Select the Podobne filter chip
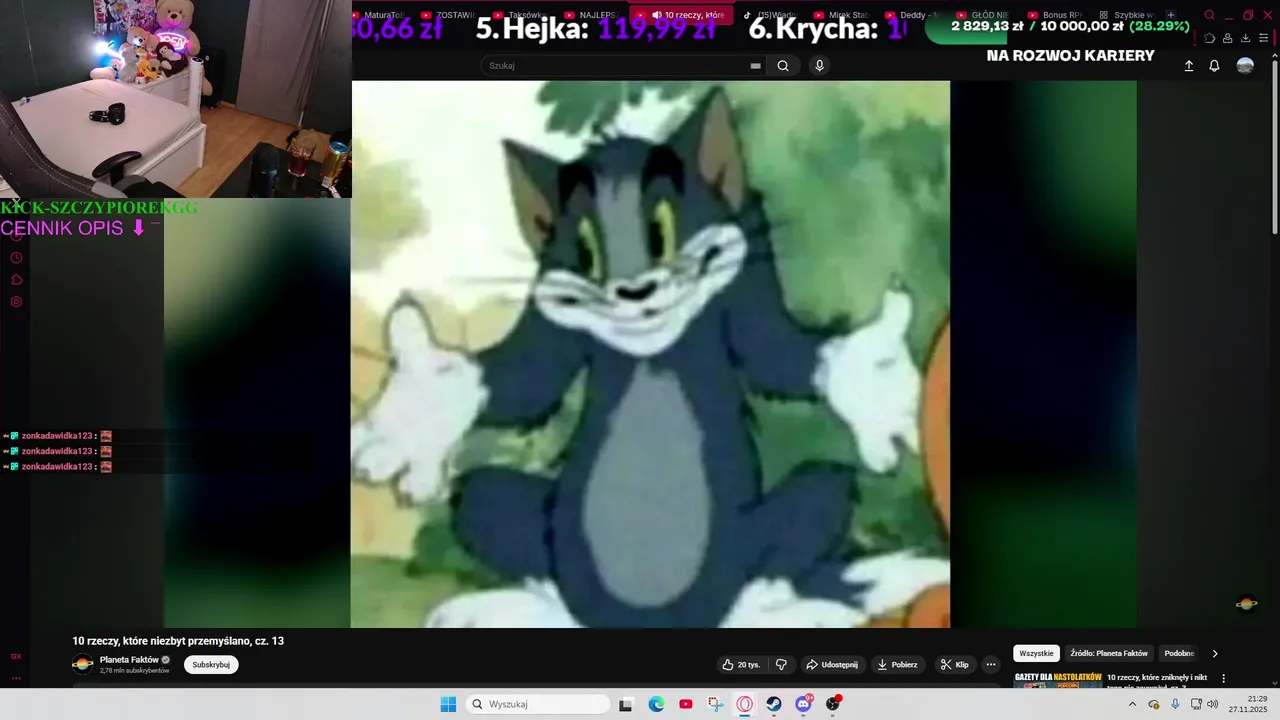 point(1179,653)
